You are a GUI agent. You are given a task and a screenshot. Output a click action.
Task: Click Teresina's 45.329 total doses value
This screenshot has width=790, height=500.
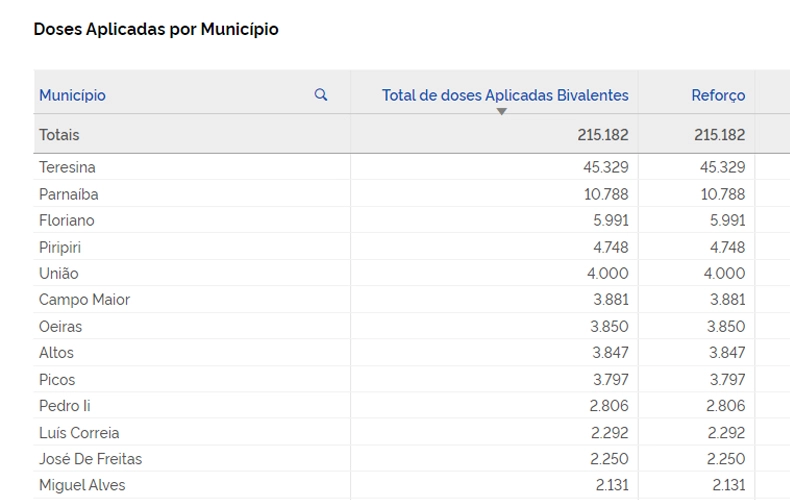pos(606,167)
